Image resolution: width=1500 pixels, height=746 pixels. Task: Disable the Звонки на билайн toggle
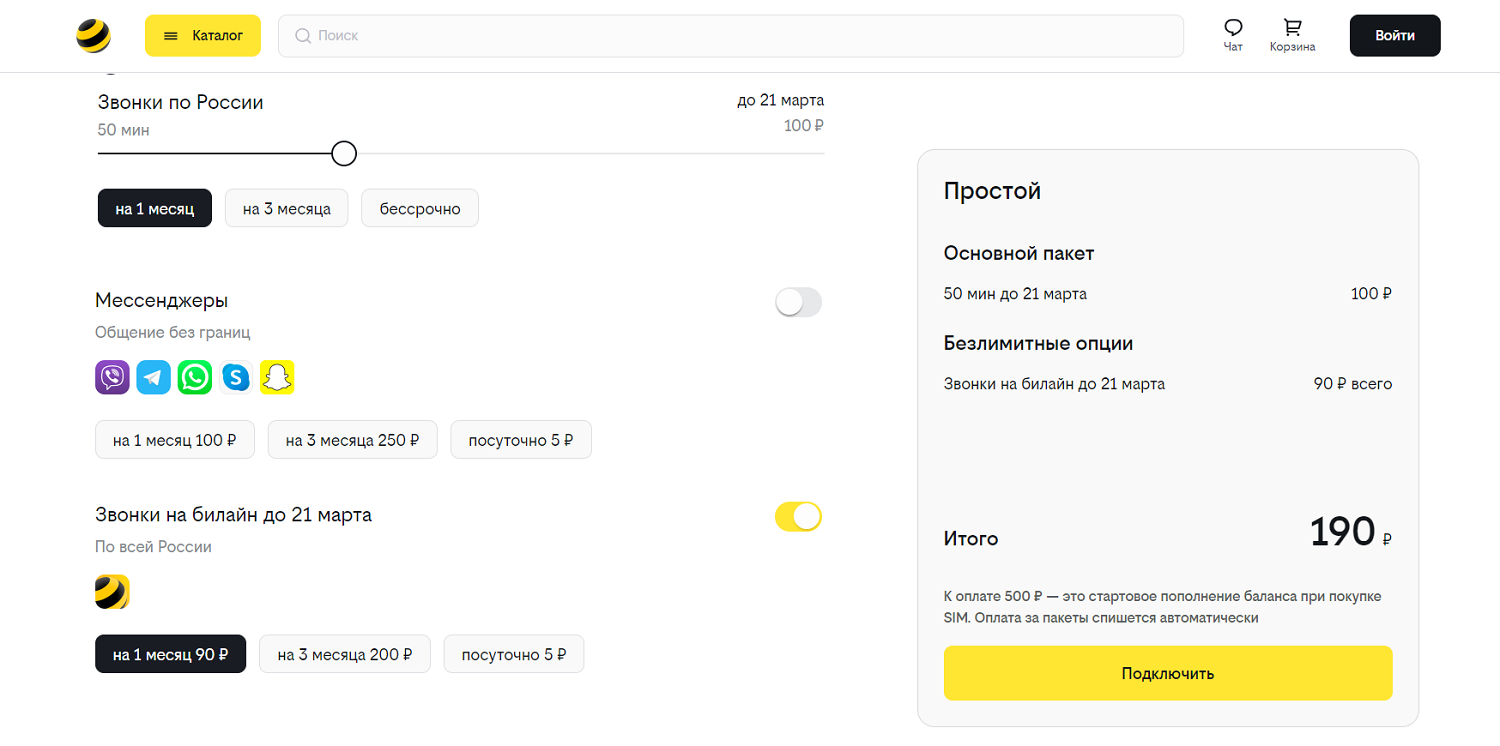click(x=798, y=516)
